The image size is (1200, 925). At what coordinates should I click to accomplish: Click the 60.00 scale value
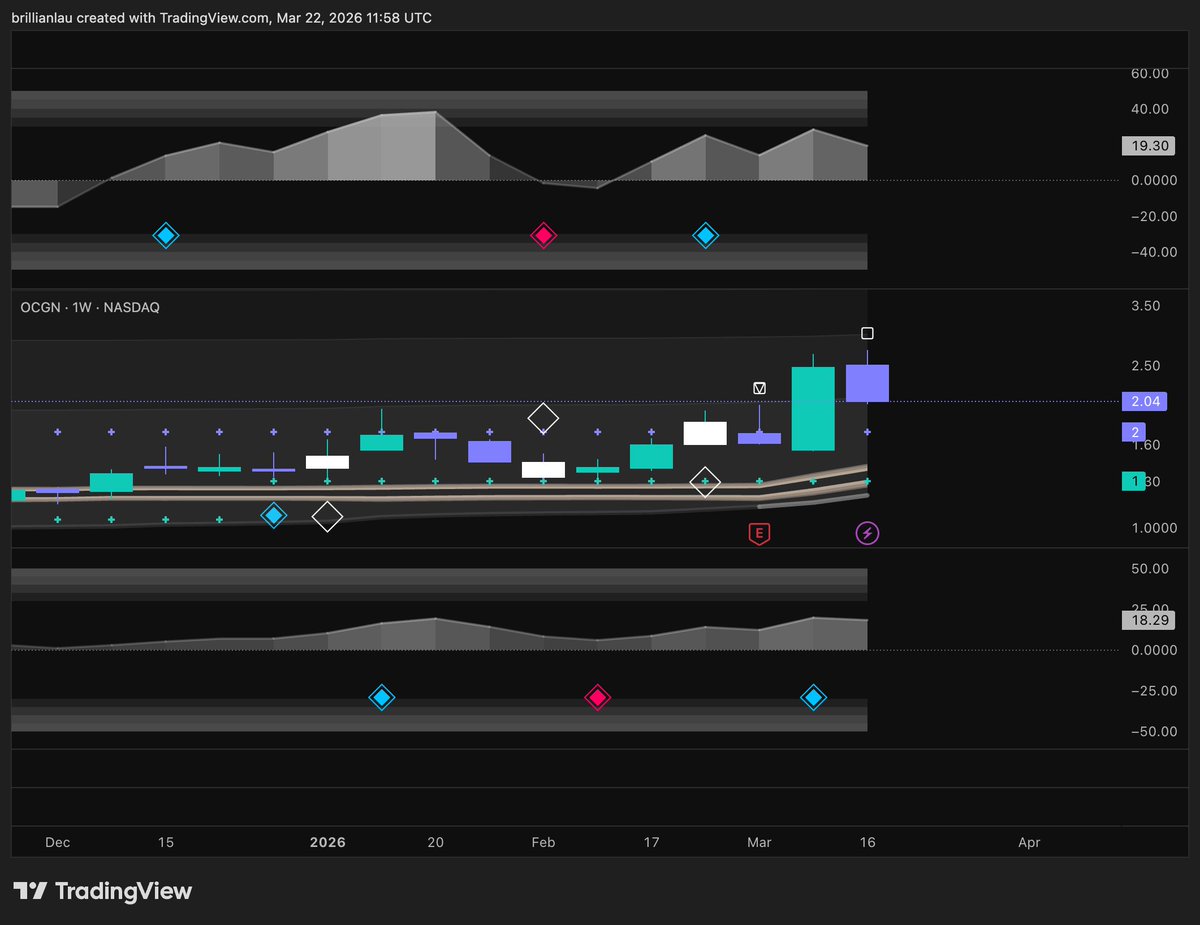(1149, 73)
